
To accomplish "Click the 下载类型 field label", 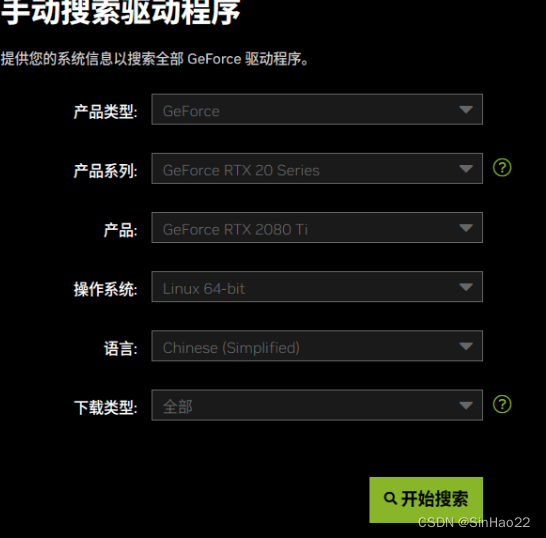I will [x=105, y=408].
